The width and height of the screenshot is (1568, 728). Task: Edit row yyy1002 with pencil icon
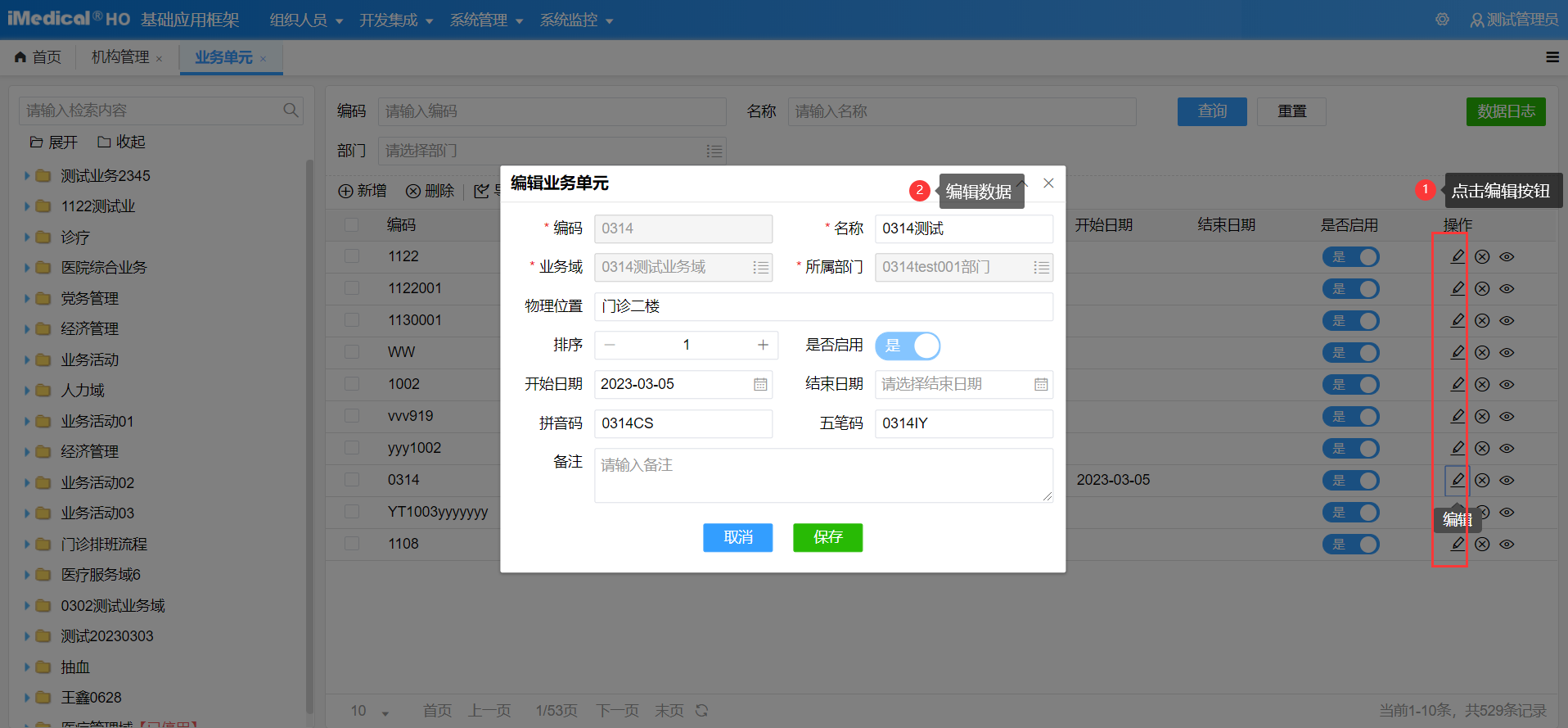(1458, 448)
